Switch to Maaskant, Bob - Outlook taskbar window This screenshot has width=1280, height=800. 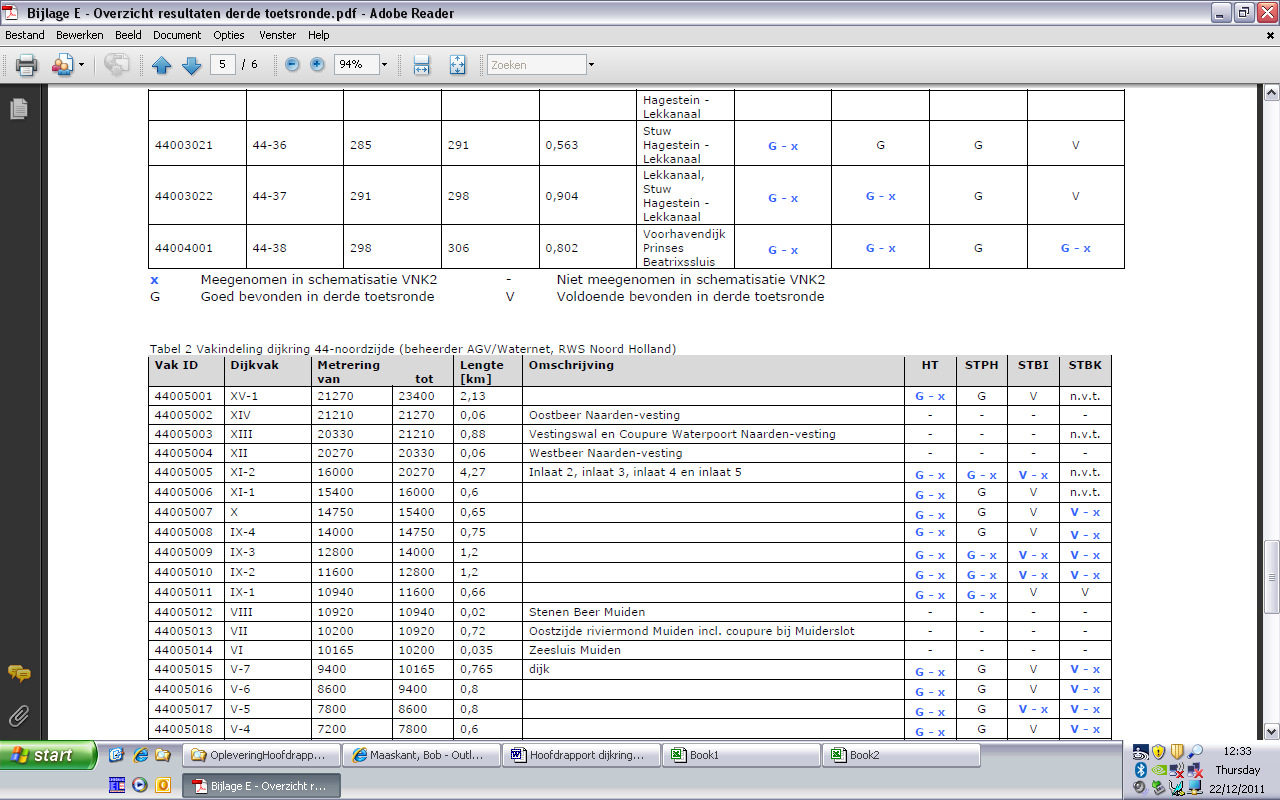pos(421,755)
